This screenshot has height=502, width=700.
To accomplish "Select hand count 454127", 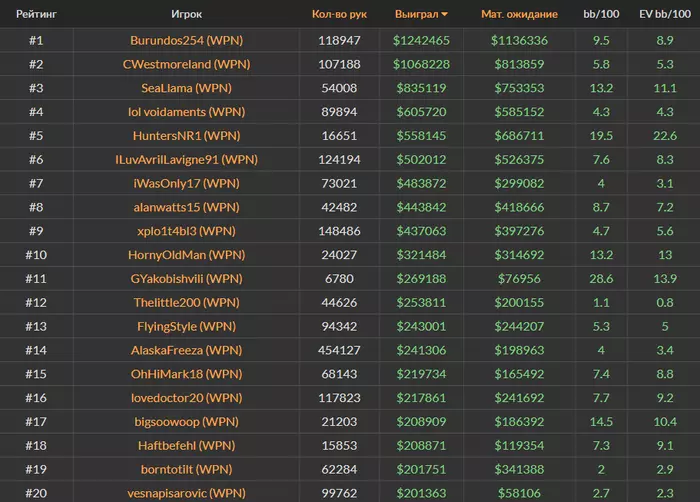I will point(339,350).
